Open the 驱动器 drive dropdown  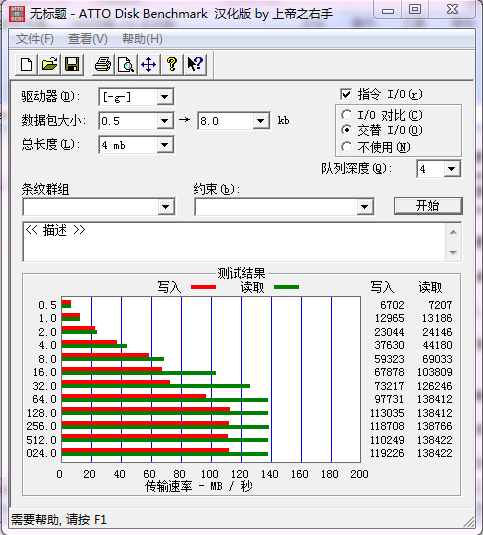click(x=165, y=97)
